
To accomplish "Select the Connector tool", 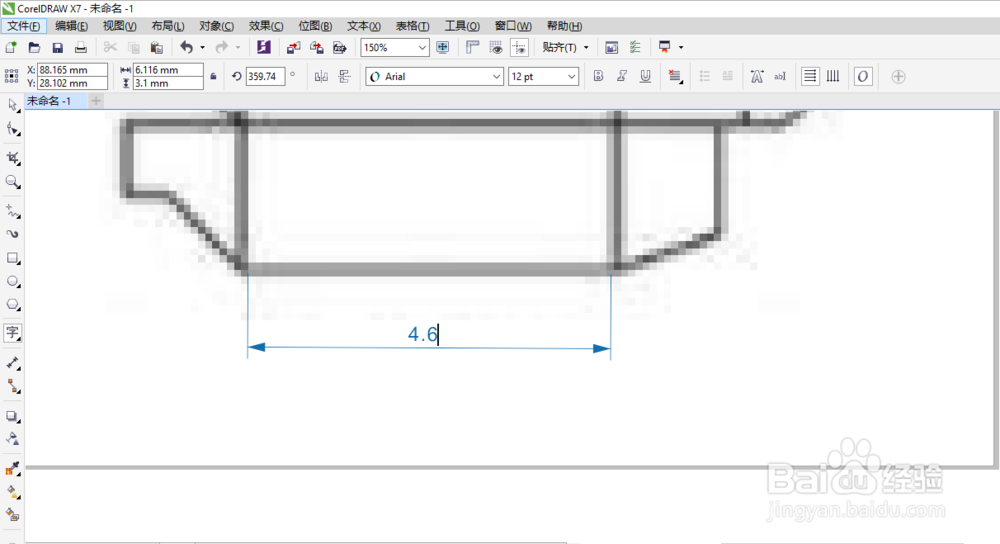I will pos(13,386).
